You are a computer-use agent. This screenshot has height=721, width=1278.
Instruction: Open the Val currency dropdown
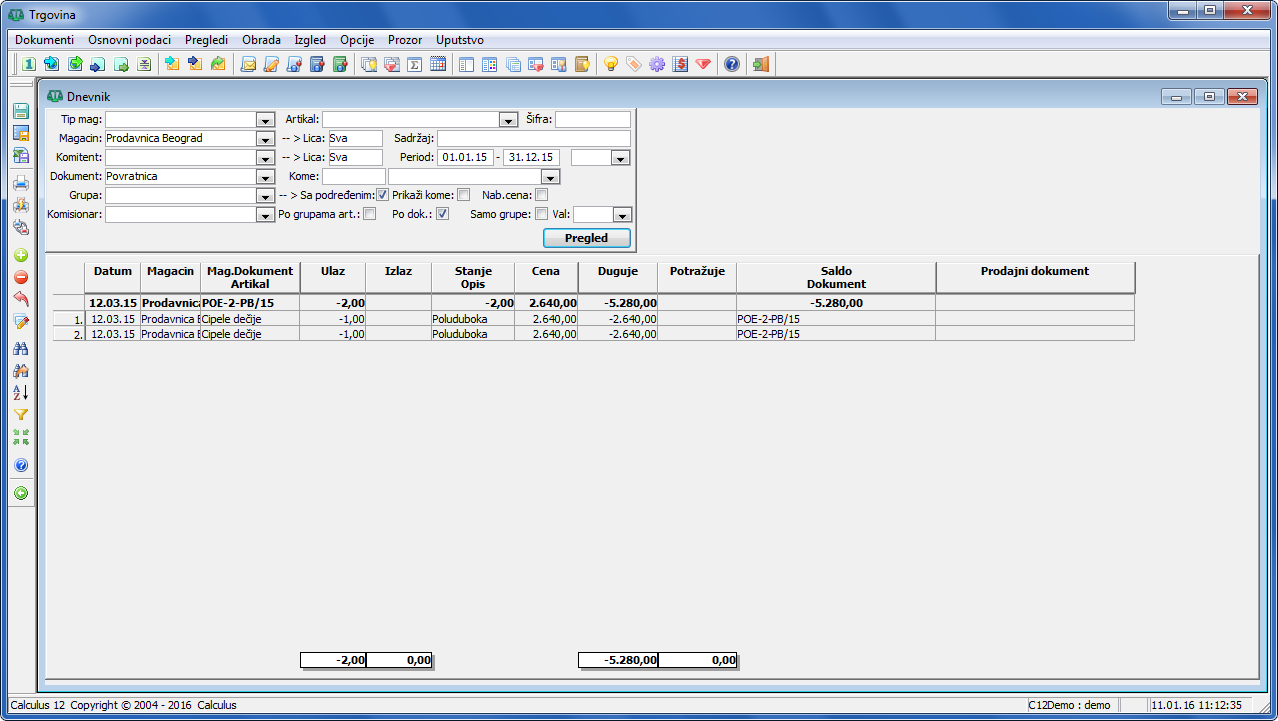coord(622,215)
